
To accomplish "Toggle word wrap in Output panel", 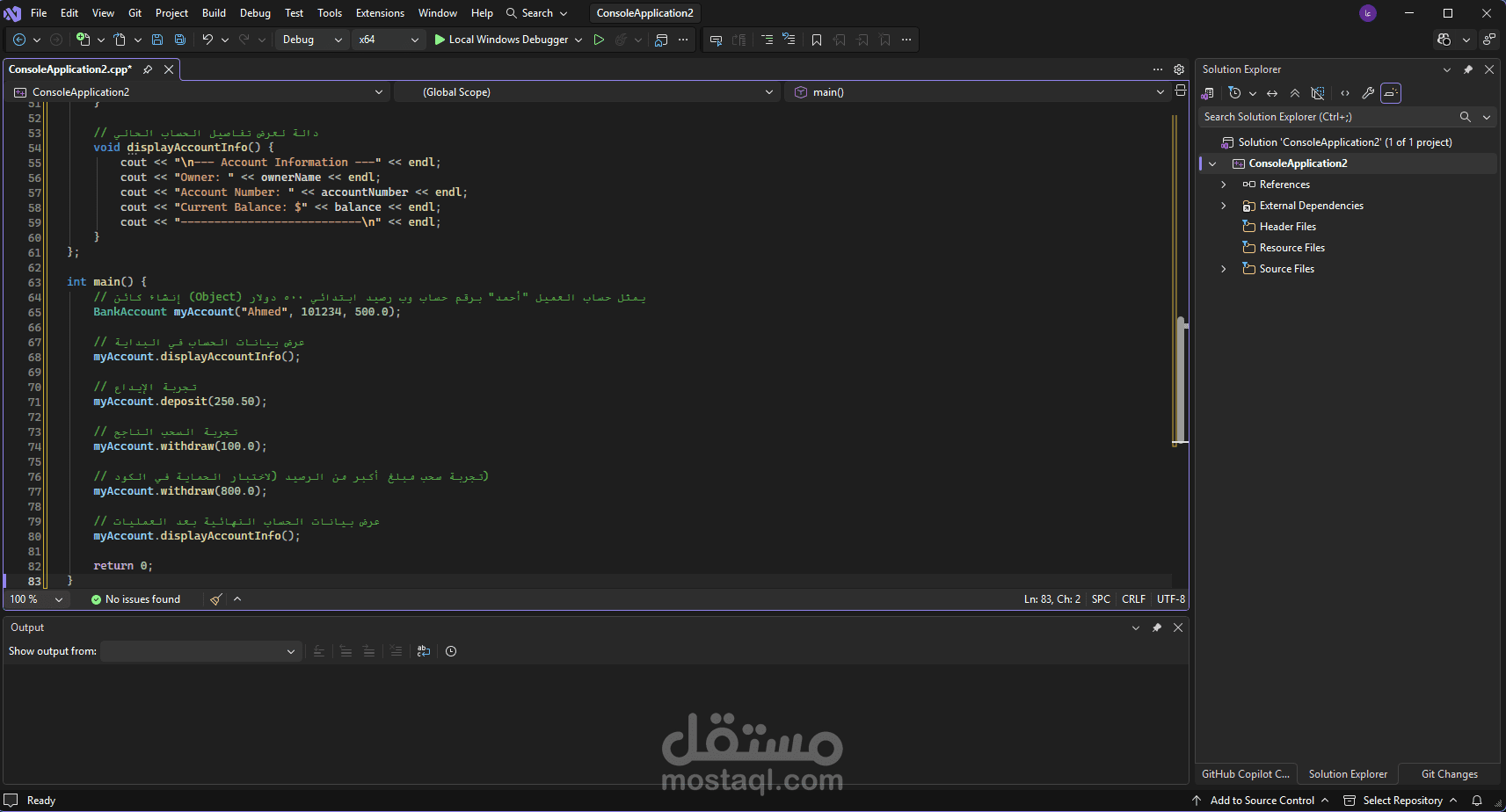I will [424, 651].
